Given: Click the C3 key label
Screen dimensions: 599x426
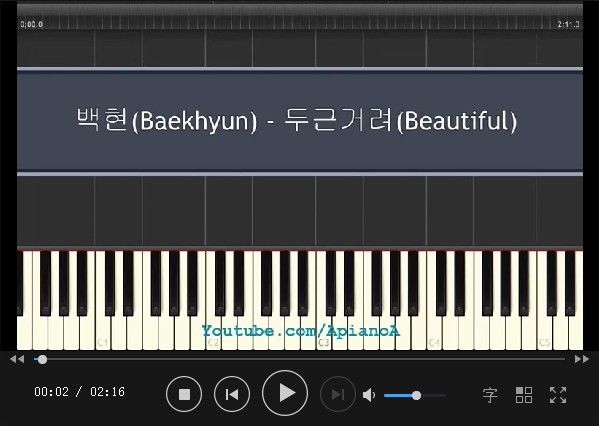Looking at the screenshot, I should (324, 342).
